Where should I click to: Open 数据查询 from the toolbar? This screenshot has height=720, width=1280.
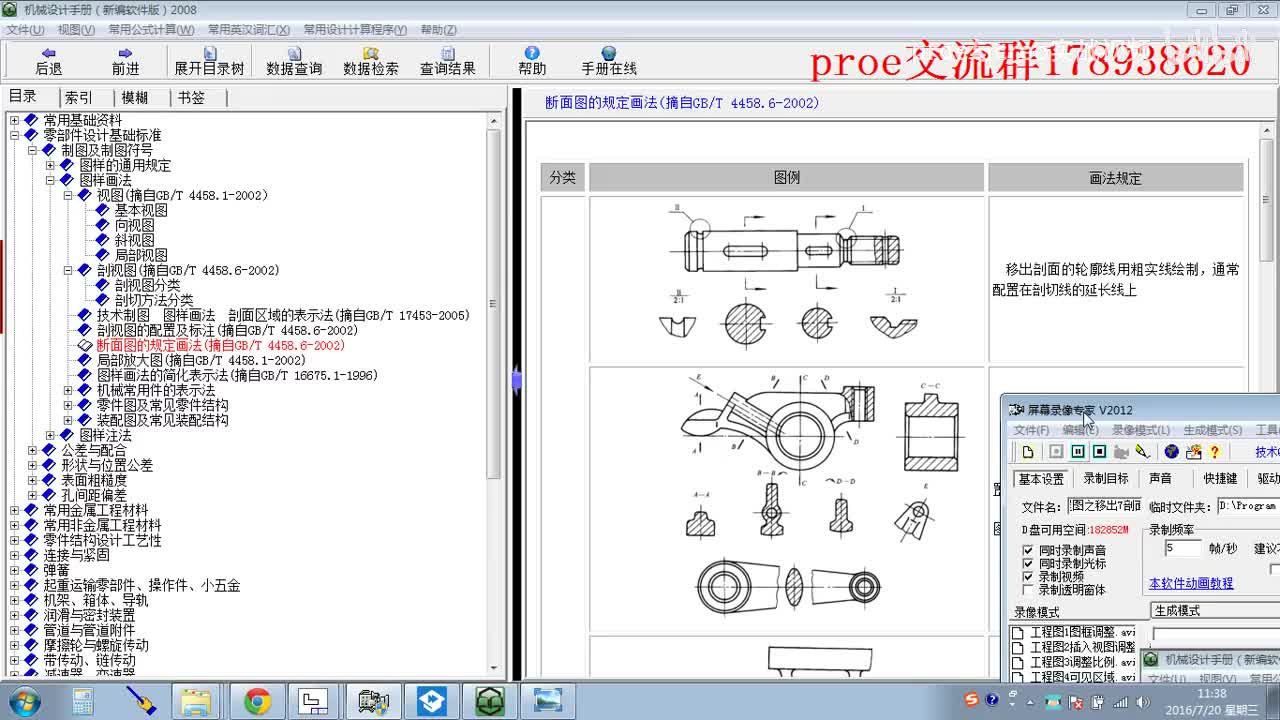coord(294,61)
